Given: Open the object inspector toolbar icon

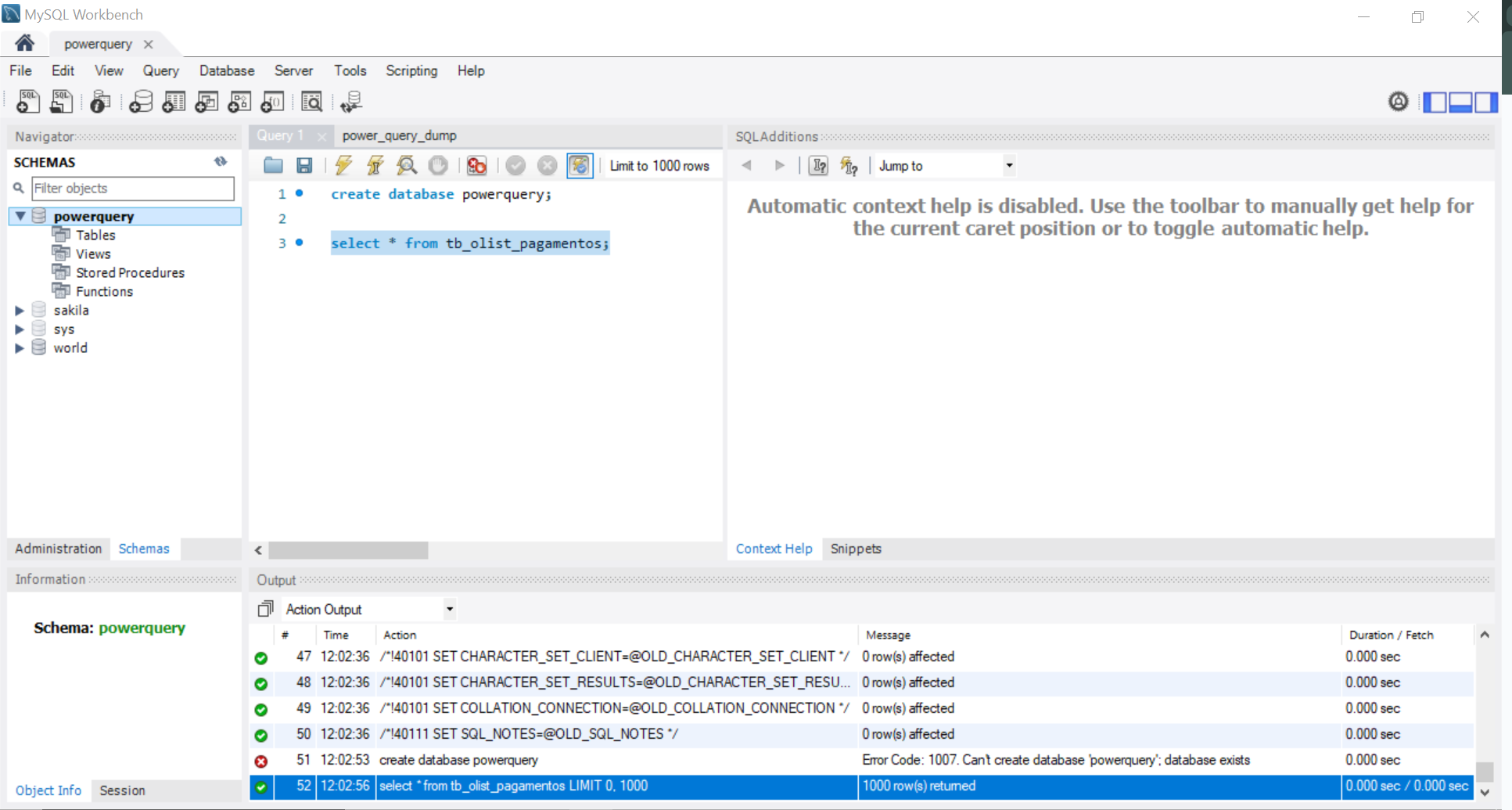Looking at the screenshot, I should (100, 102).
